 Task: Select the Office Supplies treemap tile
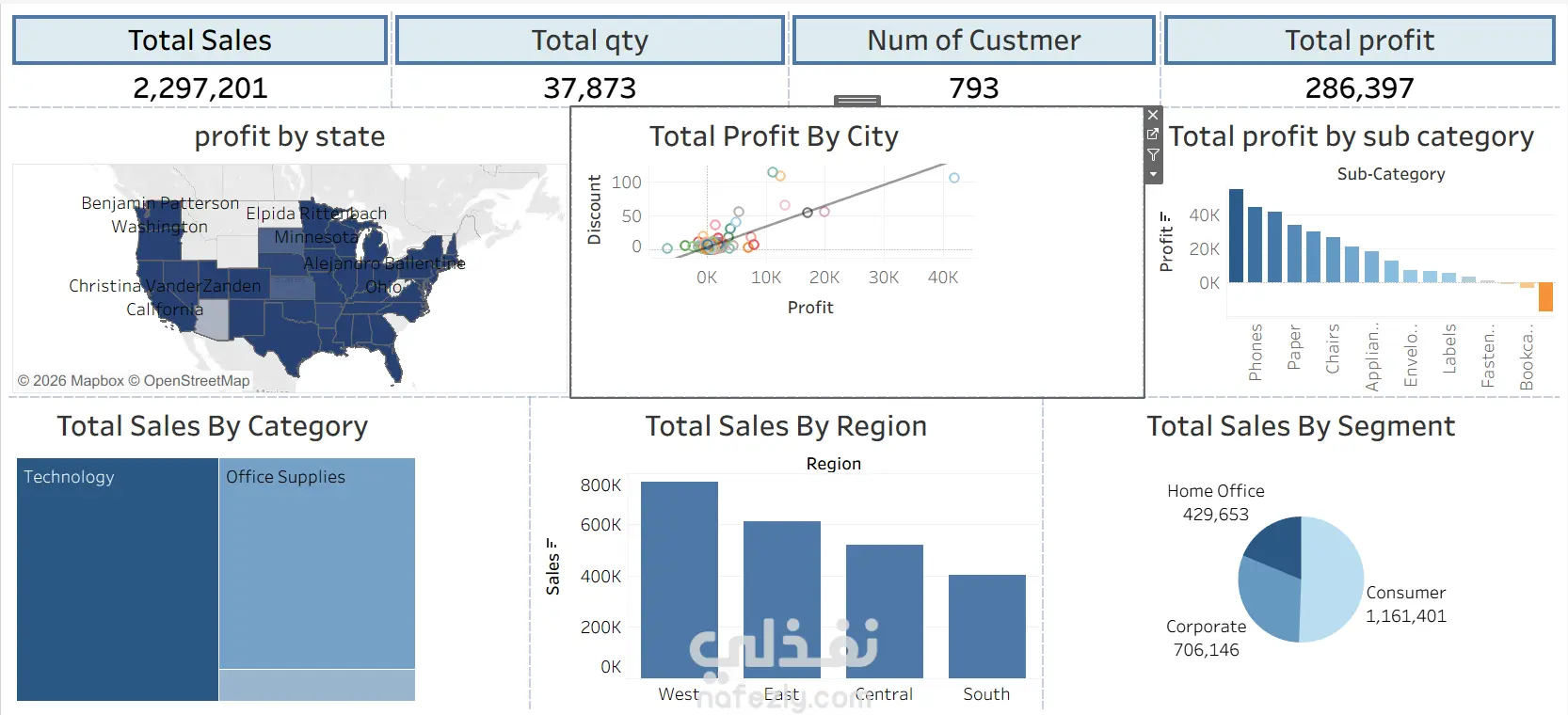(x=317, y=564)
